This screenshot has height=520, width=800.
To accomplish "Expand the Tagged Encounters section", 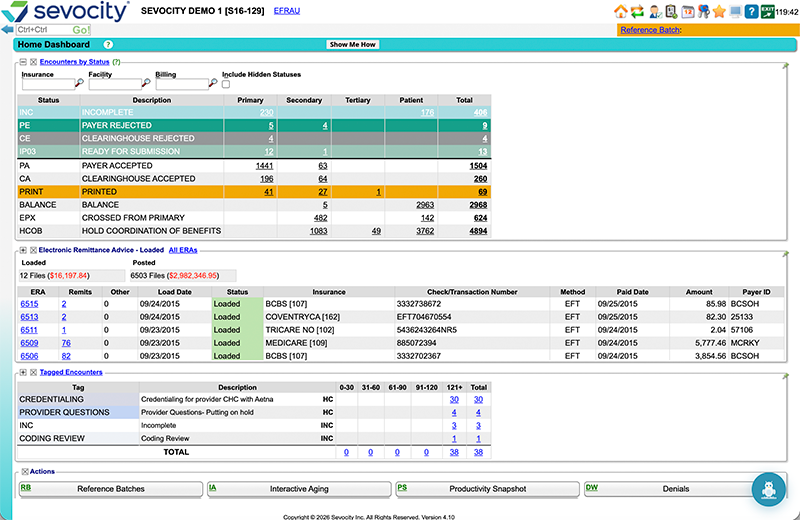I will click(x=23, y=373).
